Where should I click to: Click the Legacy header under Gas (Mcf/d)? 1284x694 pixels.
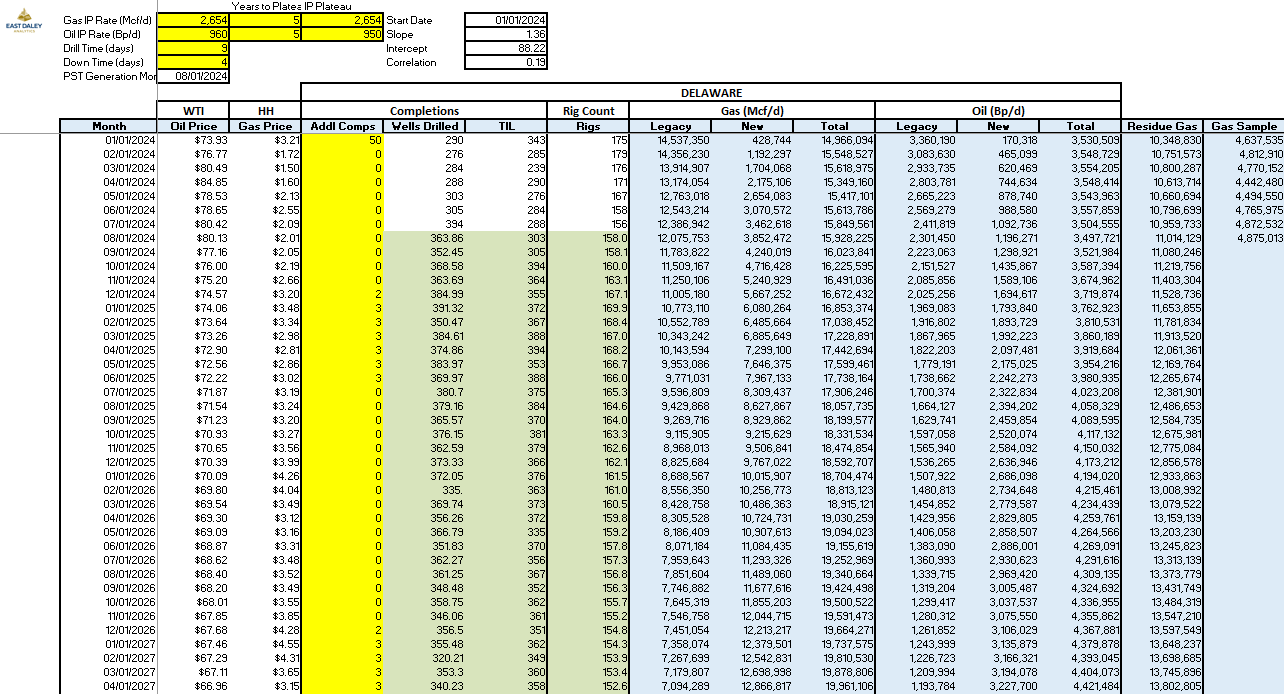pyautogui.click(x=670, y=126)
